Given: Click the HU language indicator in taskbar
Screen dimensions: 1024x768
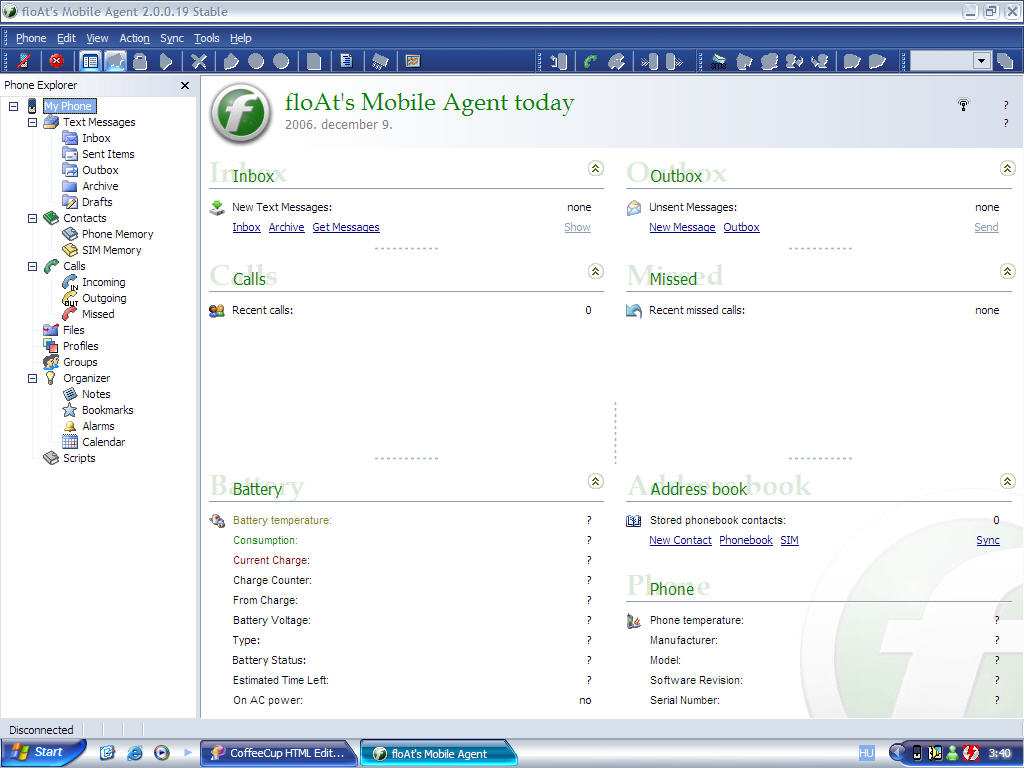Looking at the screenshot, I should click(866, 753).
